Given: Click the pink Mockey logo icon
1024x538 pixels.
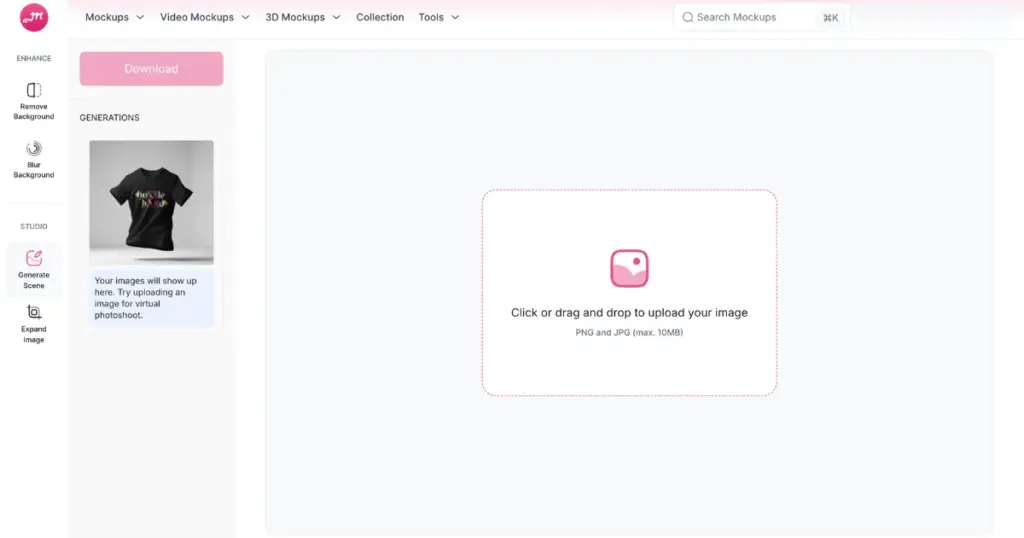Looking at the screenshot, I should (x=34, y=17).
